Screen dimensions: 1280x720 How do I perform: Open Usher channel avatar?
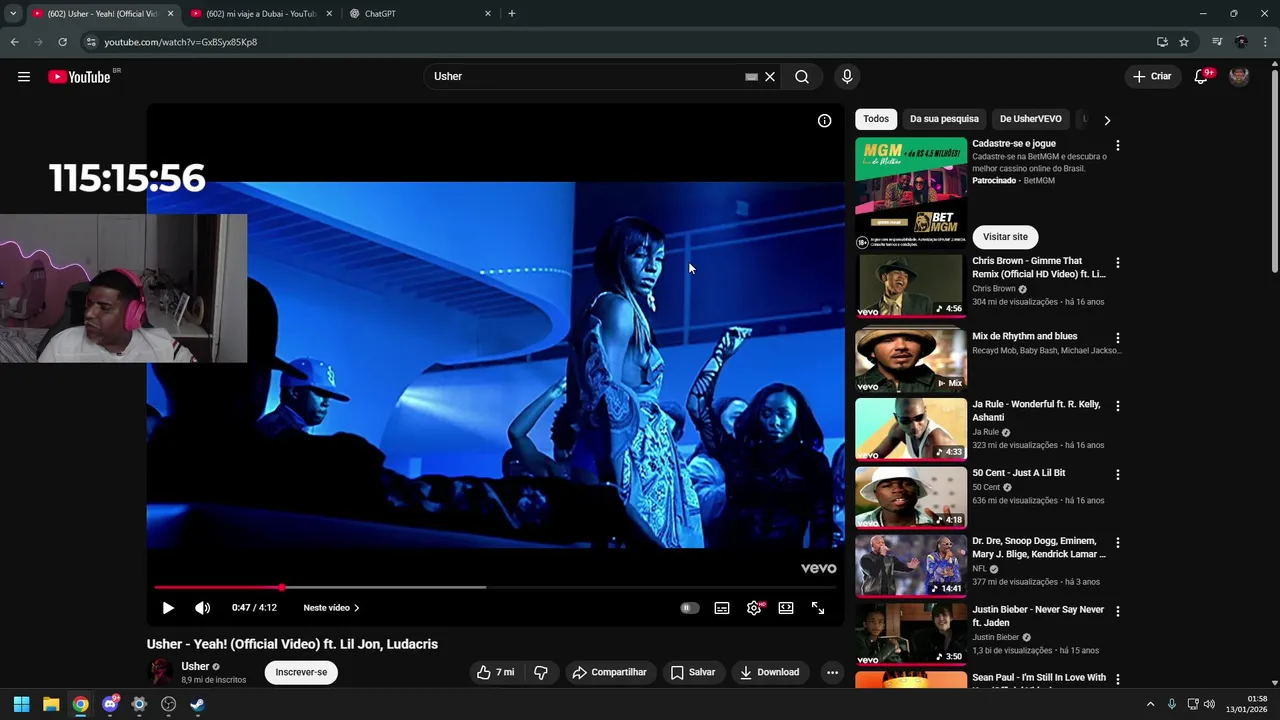point(160,672)
